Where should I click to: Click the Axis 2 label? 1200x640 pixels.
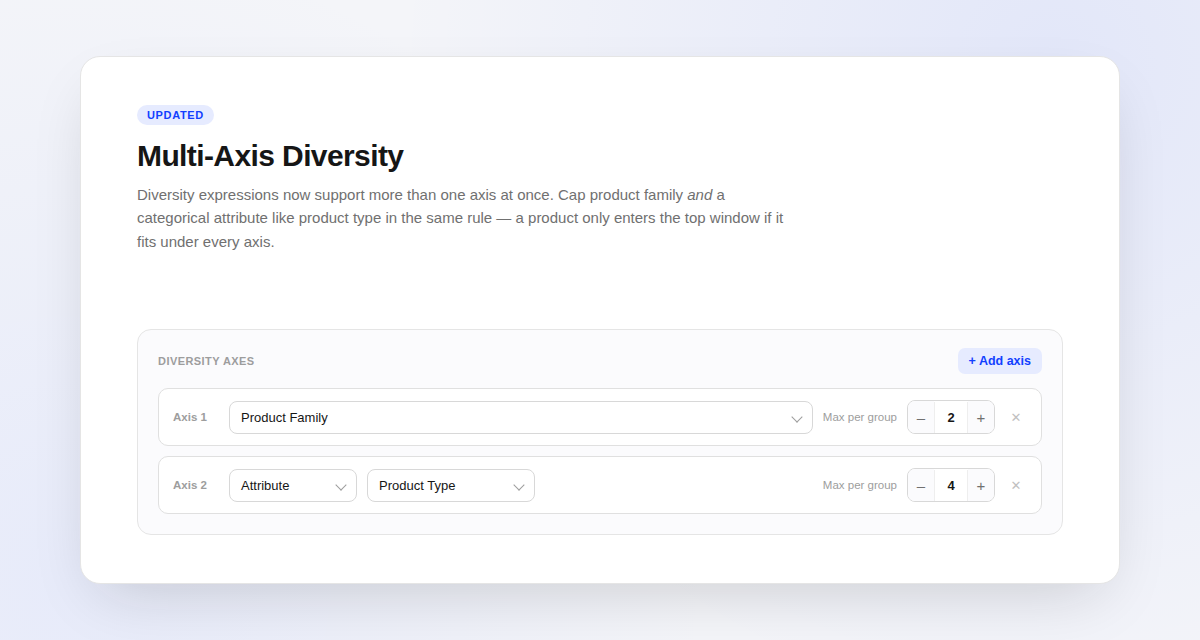[190, 486]
